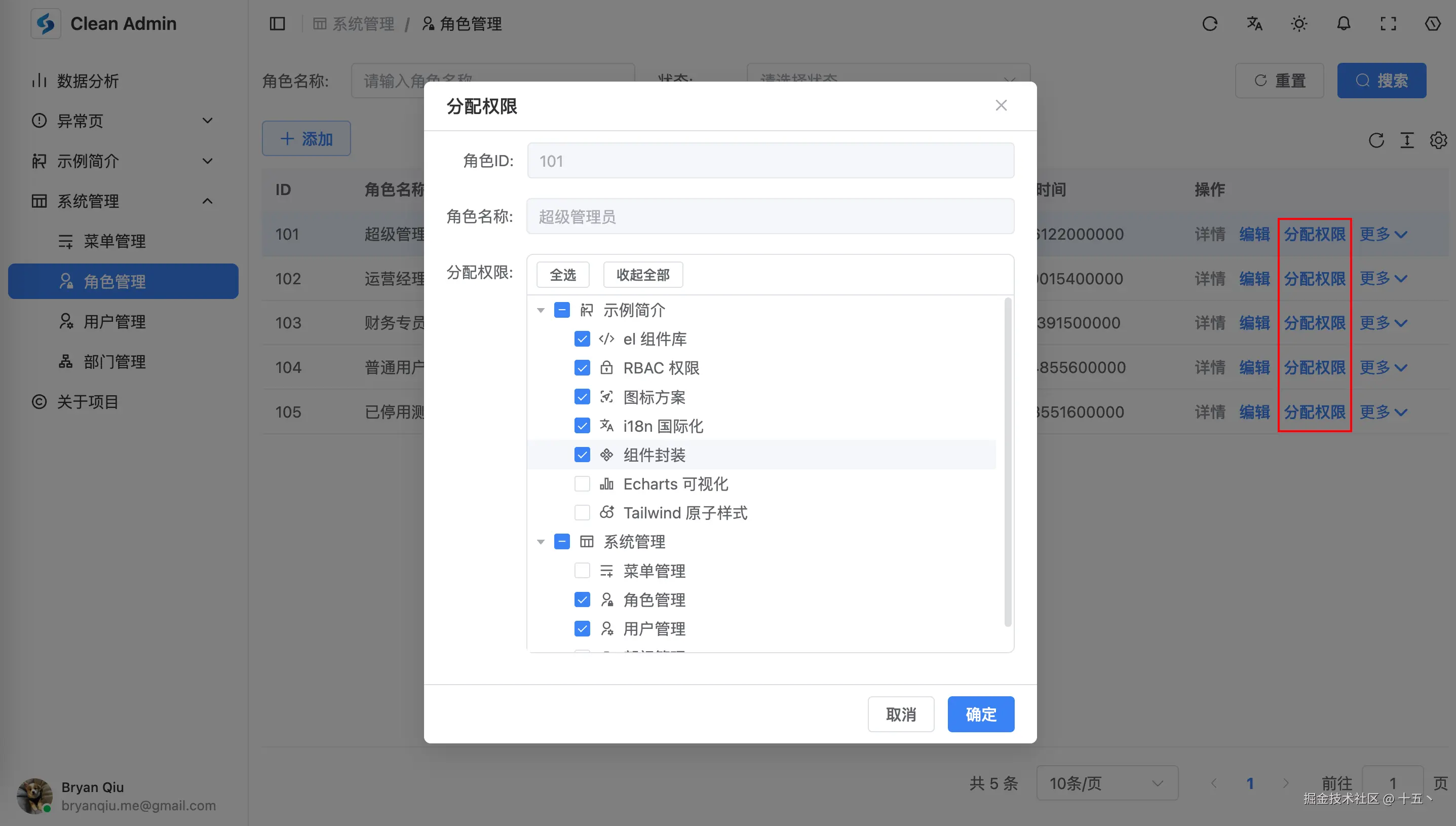Click the permission tree vertical scrollbar
The width and height of the screenshot is (1456, 826).
(x=1008, y=462)
